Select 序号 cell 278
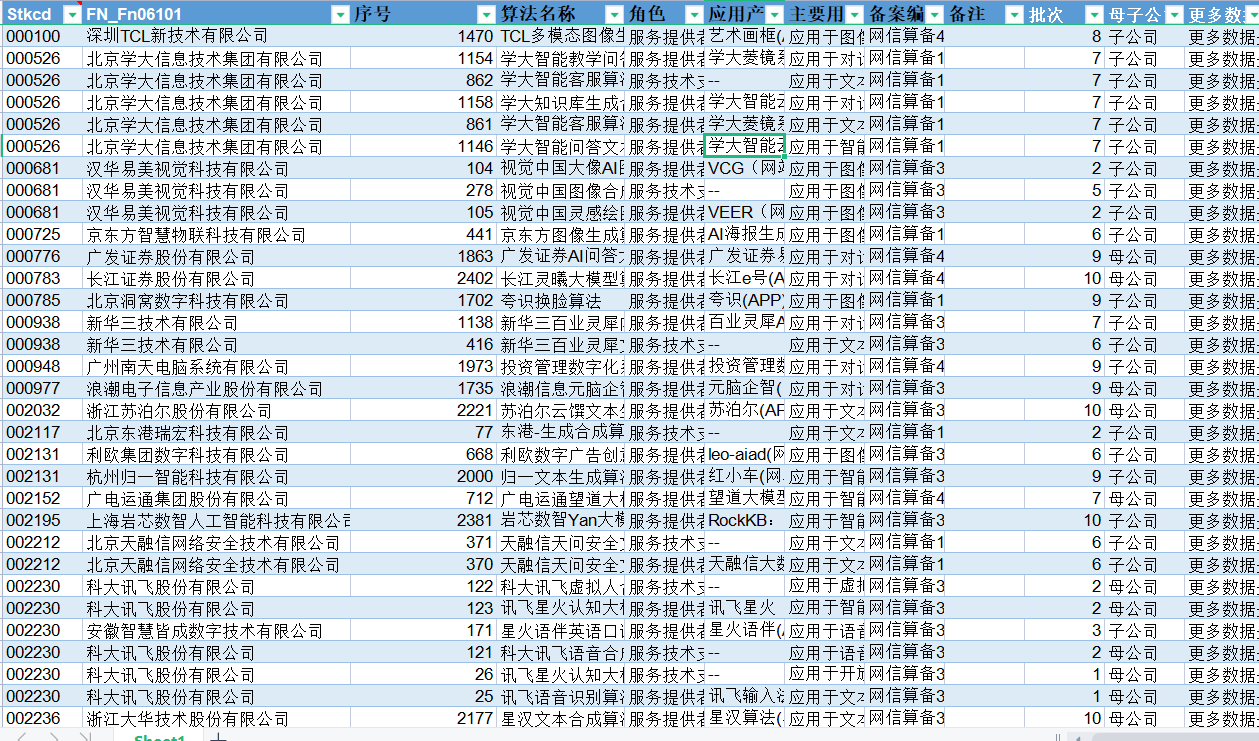 [424, 190]
